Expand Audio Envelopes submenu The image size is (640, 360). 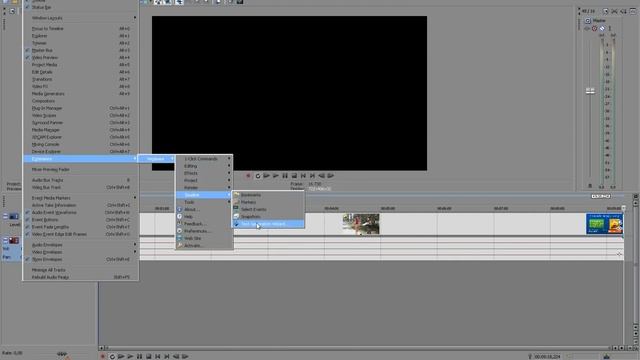(x=81, y=245)
